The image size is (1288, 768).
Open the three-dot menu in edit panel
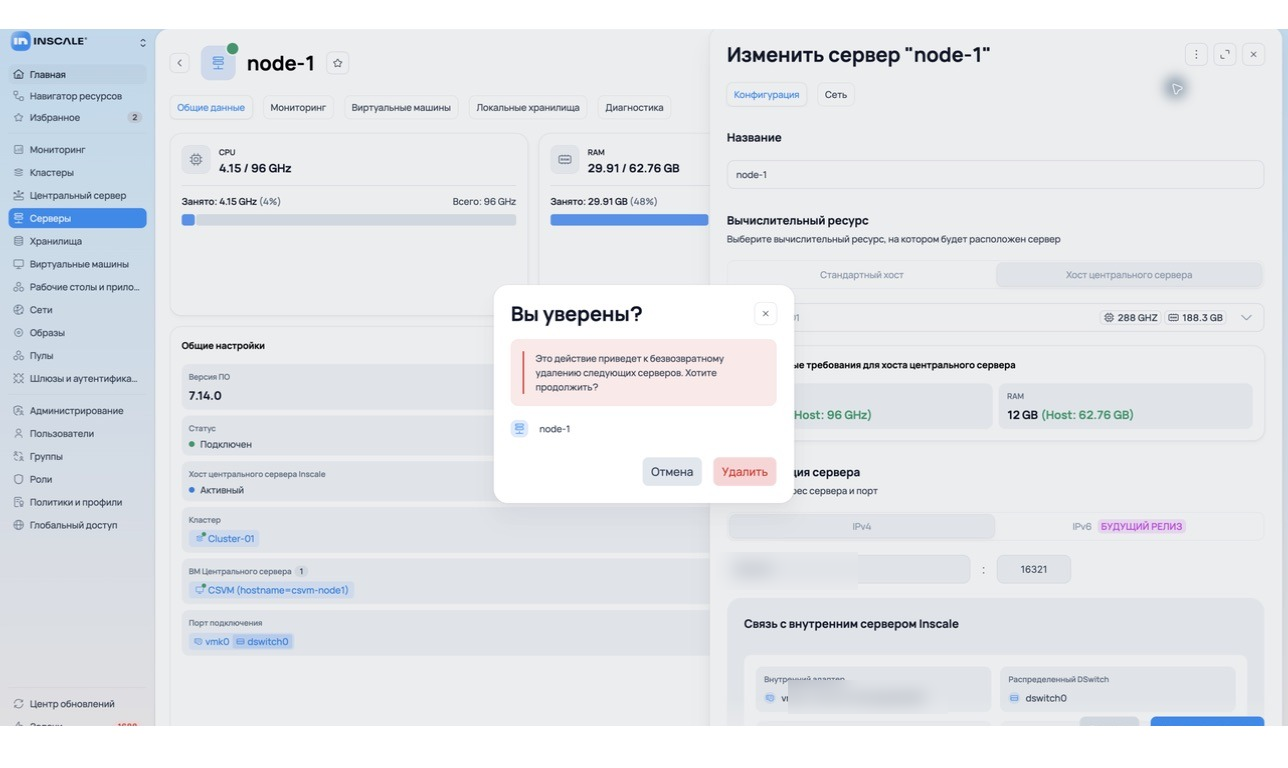click(1196, 55)
